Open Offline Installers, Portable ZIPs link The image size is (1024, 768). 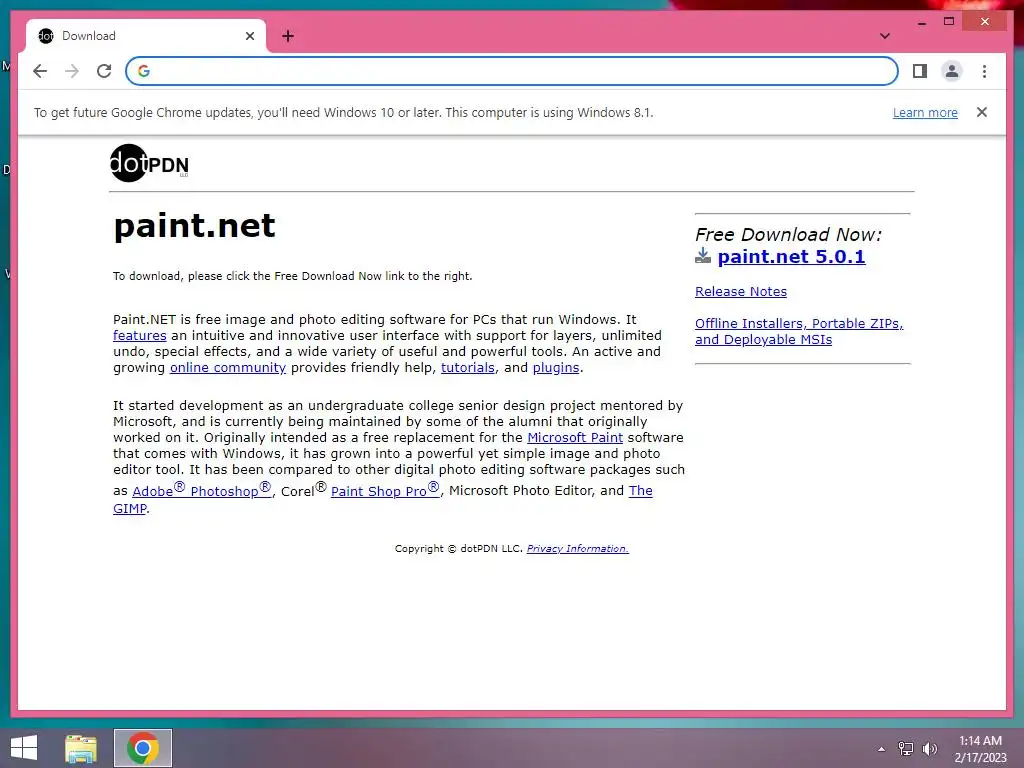tap(799, 332)
